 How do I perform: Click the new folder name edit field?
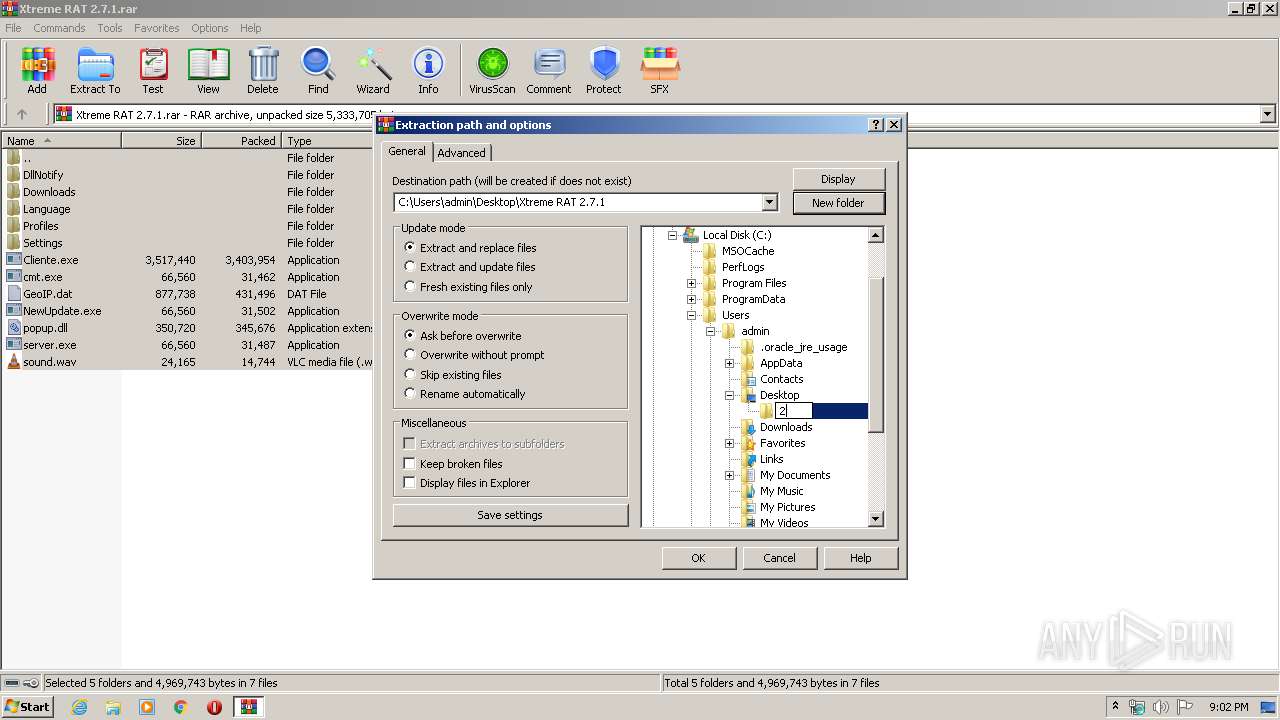[794, 411]
